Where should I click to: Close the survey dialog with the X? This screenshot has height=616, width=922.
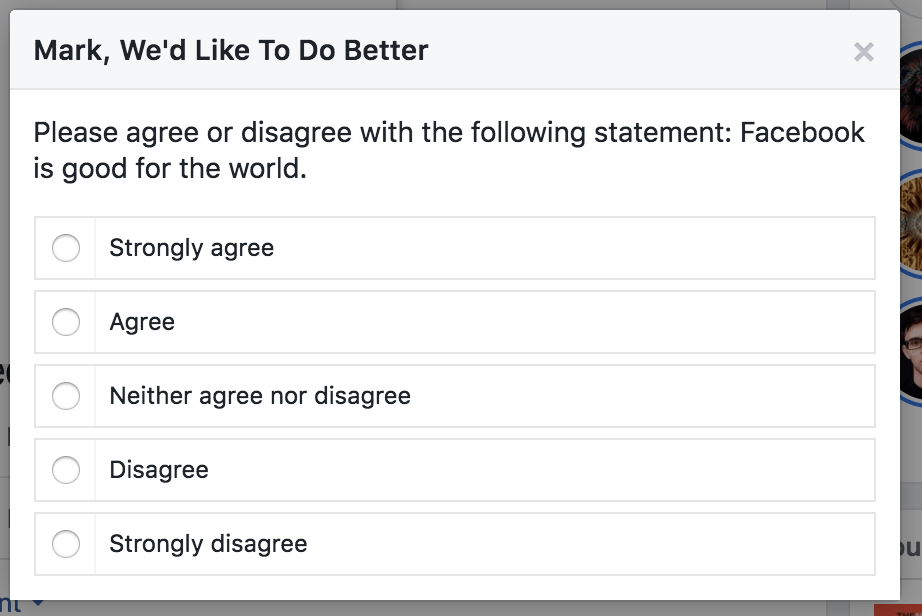click(863, 52)
